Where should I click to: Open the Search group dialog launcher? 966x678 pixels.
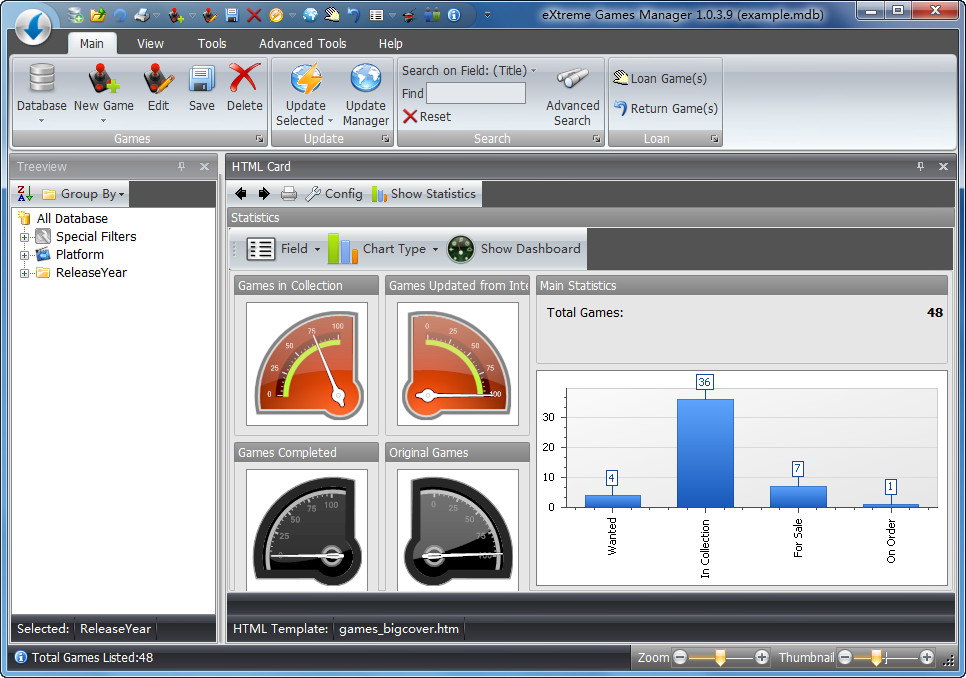596,139
